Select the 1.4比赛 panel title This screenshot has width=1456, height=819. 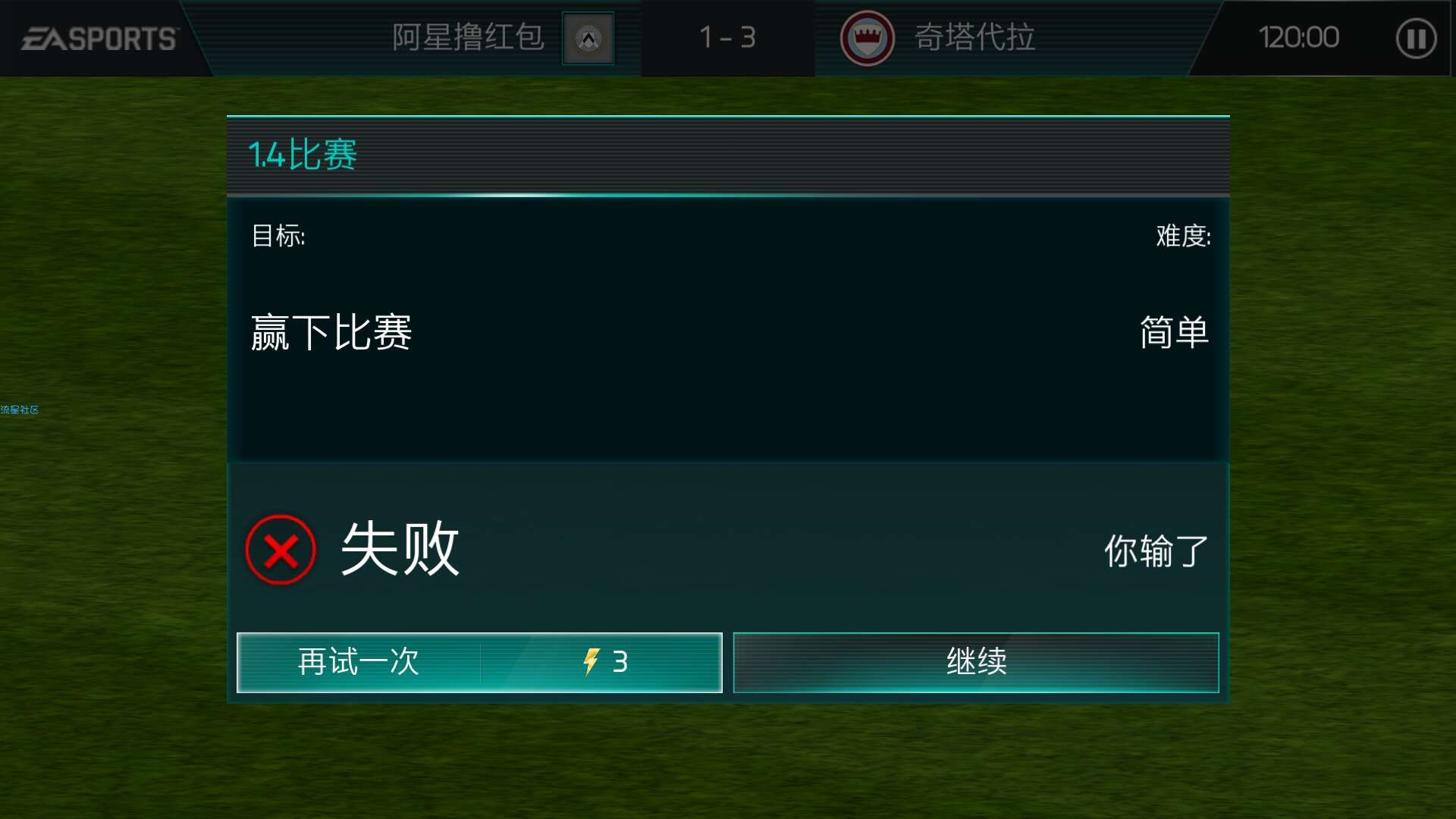click(x=303, y=155)
